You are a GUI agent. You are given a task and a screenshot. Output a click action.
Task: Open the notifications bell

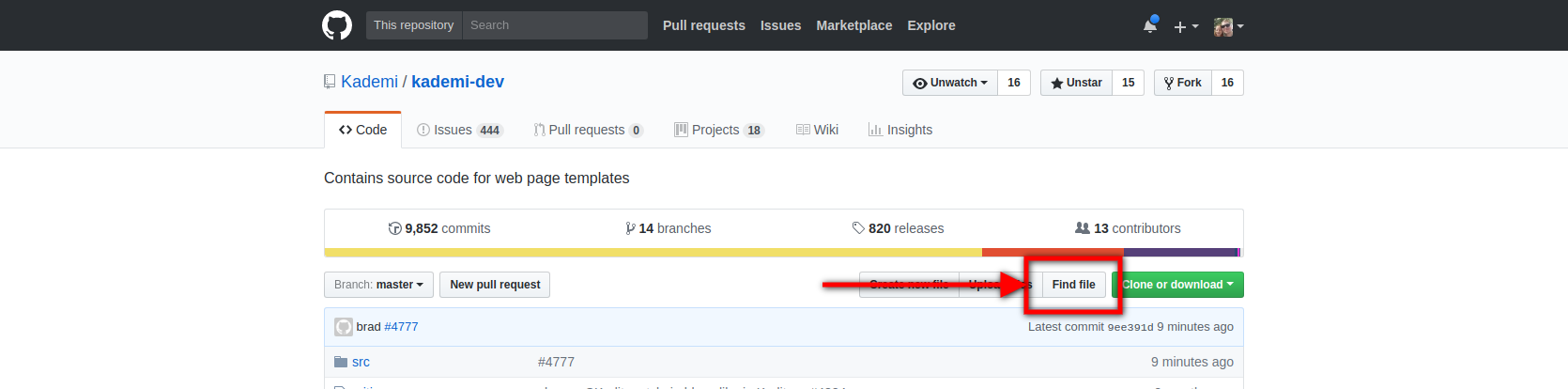pos(1150,25)
